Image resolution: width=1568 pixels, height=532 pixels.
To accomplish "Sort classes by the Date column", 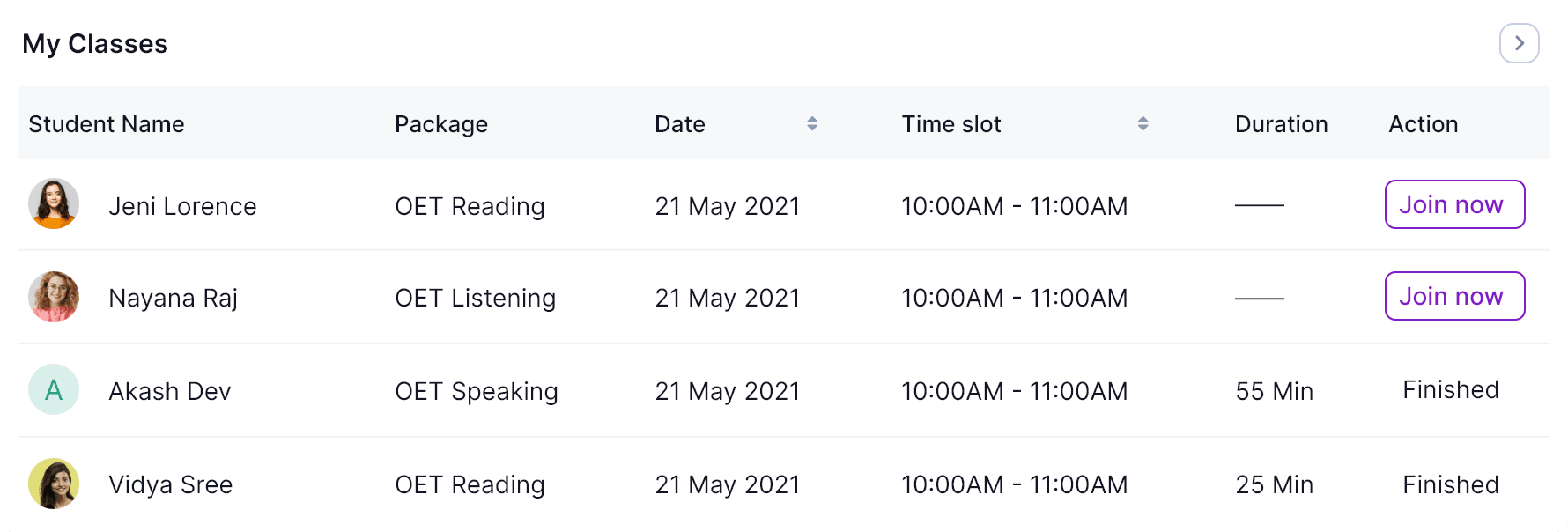I will [812, 124].
